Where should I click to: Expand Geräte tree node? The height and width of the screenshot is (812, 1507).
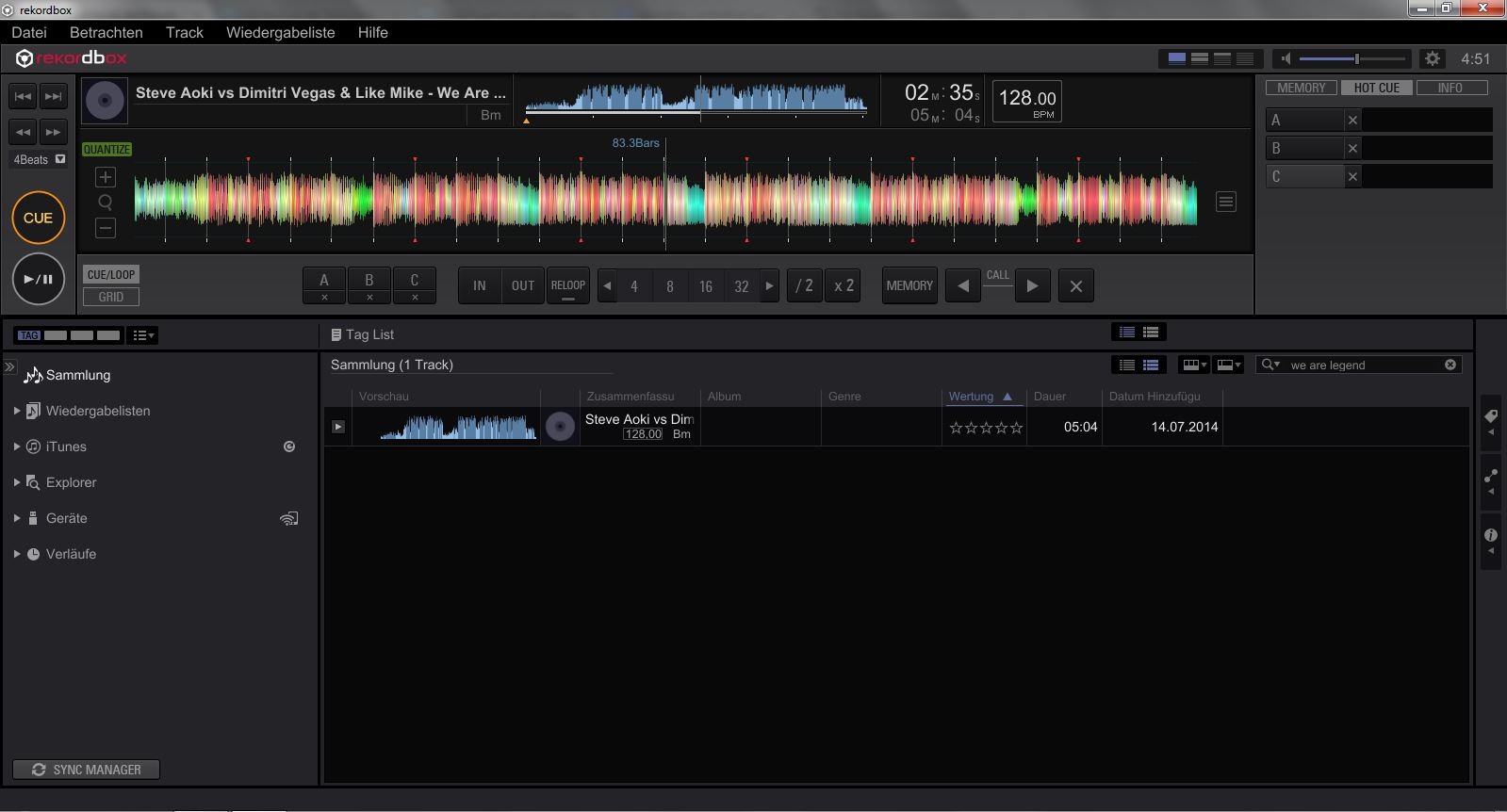click(17, 518)
